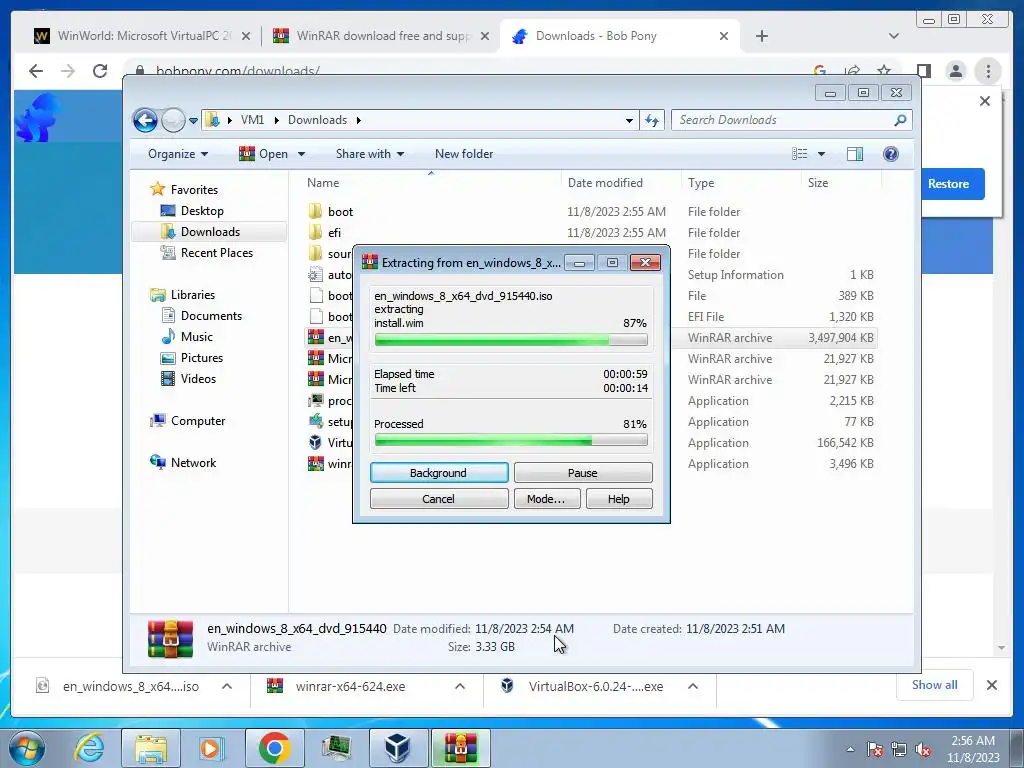Click the Explorer forward arrow button
The height and width of the screenshot is (768, 1024).
pyautogui.click(x=173, y=120)
